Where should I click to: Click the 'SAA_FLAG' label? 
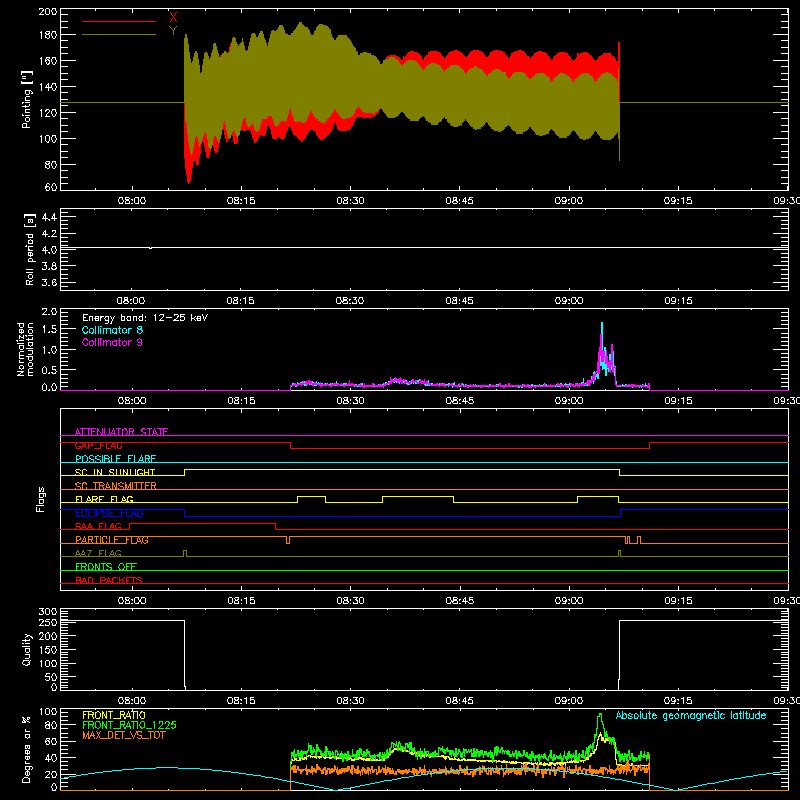(98, 526)
